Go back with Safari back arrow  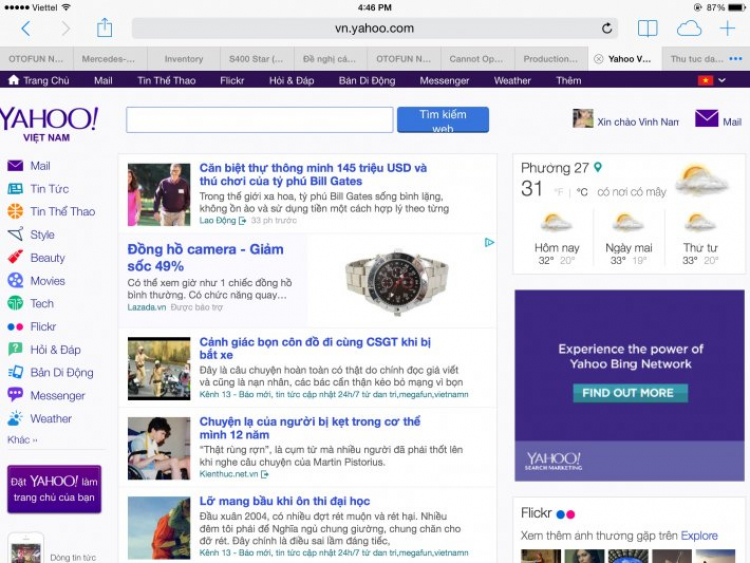[26, 29]
